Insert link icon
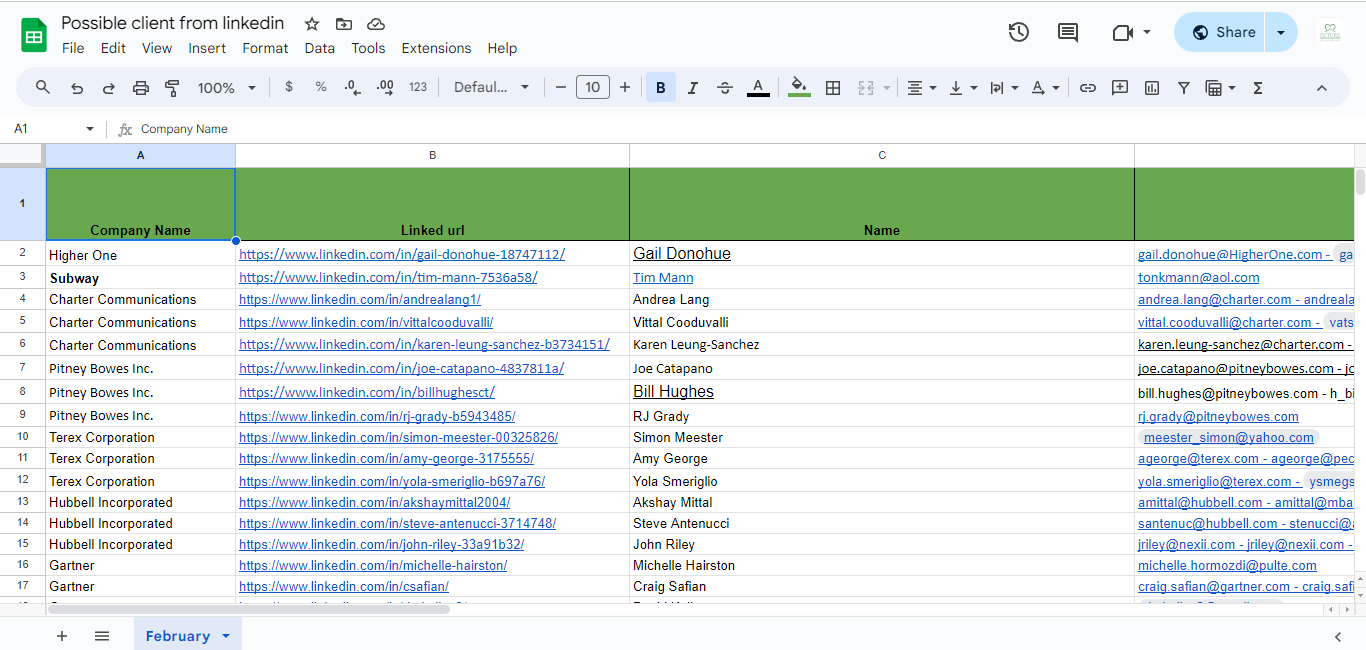Screen dimensions: 1366x650 coord(1088,88)
